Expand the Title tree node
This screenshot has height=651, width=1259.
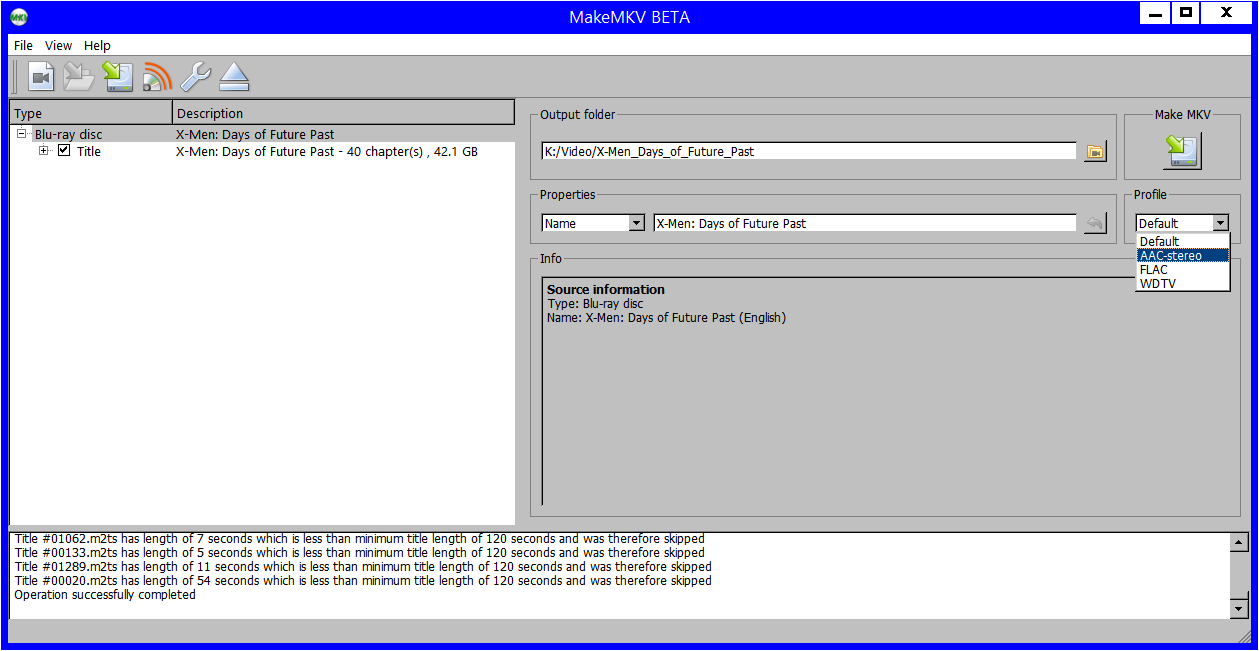tap(44, 151)
